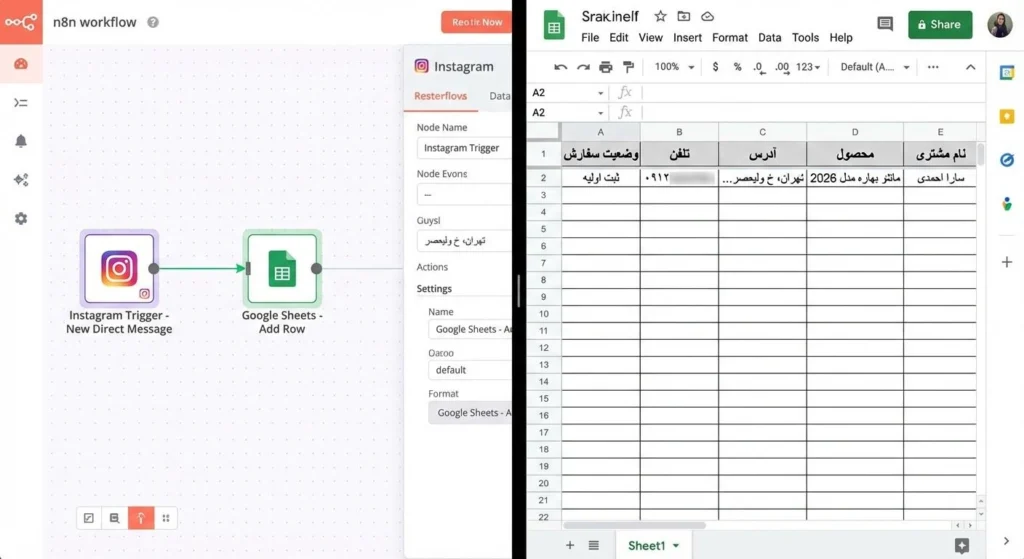Check the cloud save status icon
The width and height of the screenshot is (1024, 559).
(x=707, y=16)
